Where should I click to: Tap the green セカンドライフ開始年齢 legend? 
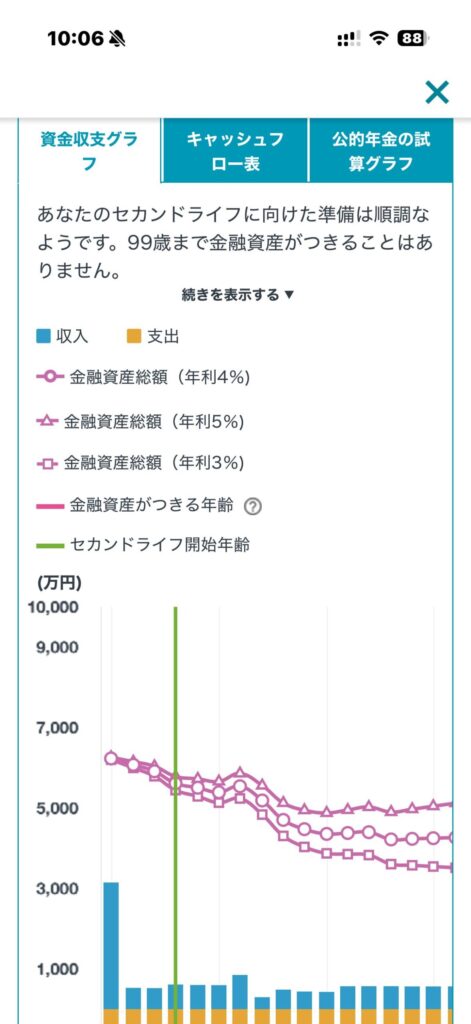(x=143, y=545)
